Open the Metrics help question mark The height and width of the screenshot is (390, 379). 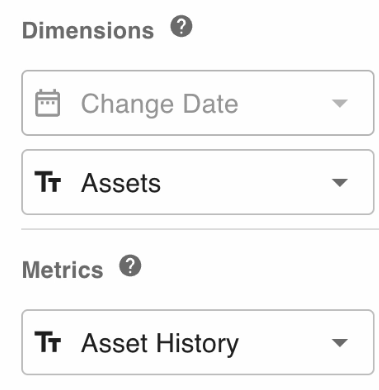130,266
